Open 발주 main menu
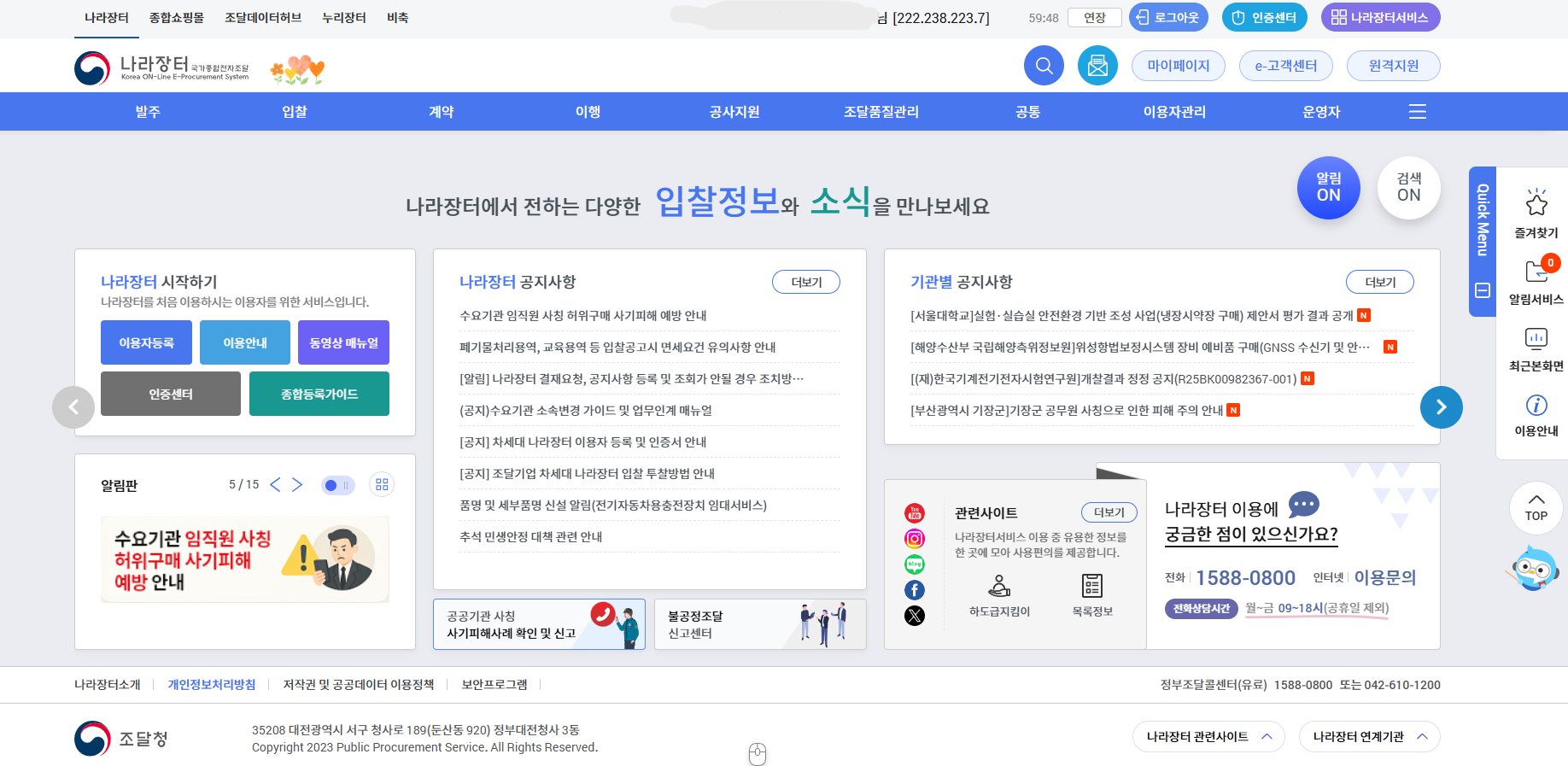 148,112
